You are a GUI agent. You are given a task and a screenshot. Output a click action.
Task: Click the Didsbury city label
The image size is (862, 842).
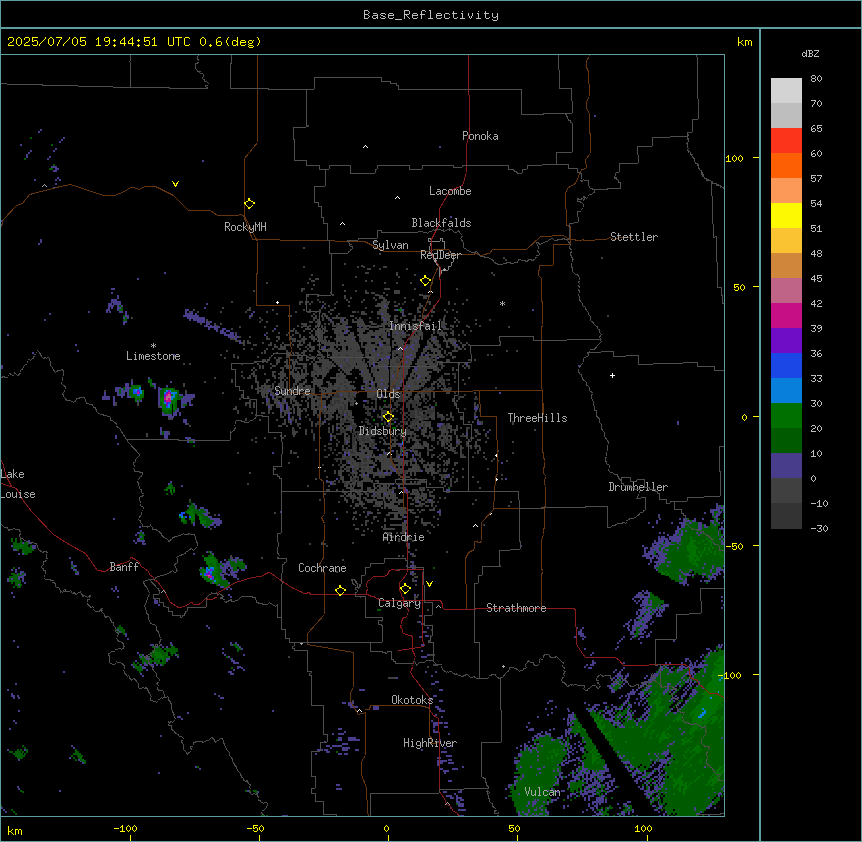tap(382, 431)
